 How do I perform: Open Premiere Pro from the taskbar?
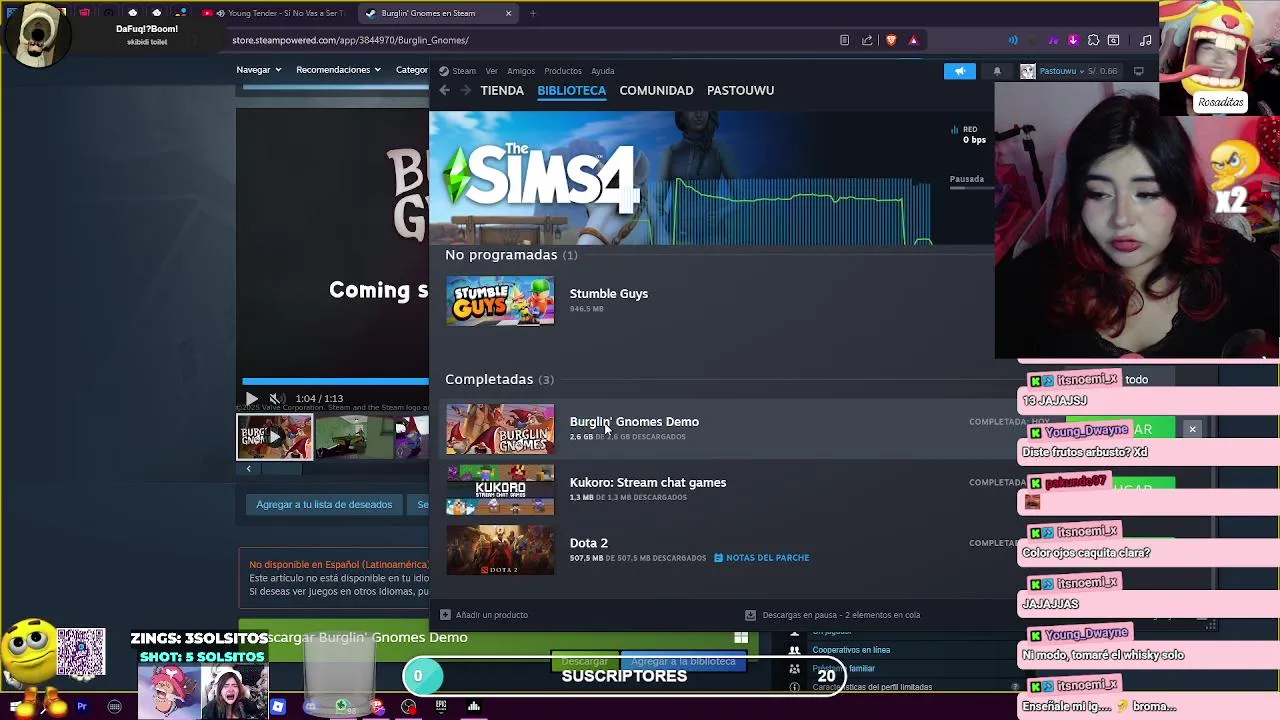[82, 707]
